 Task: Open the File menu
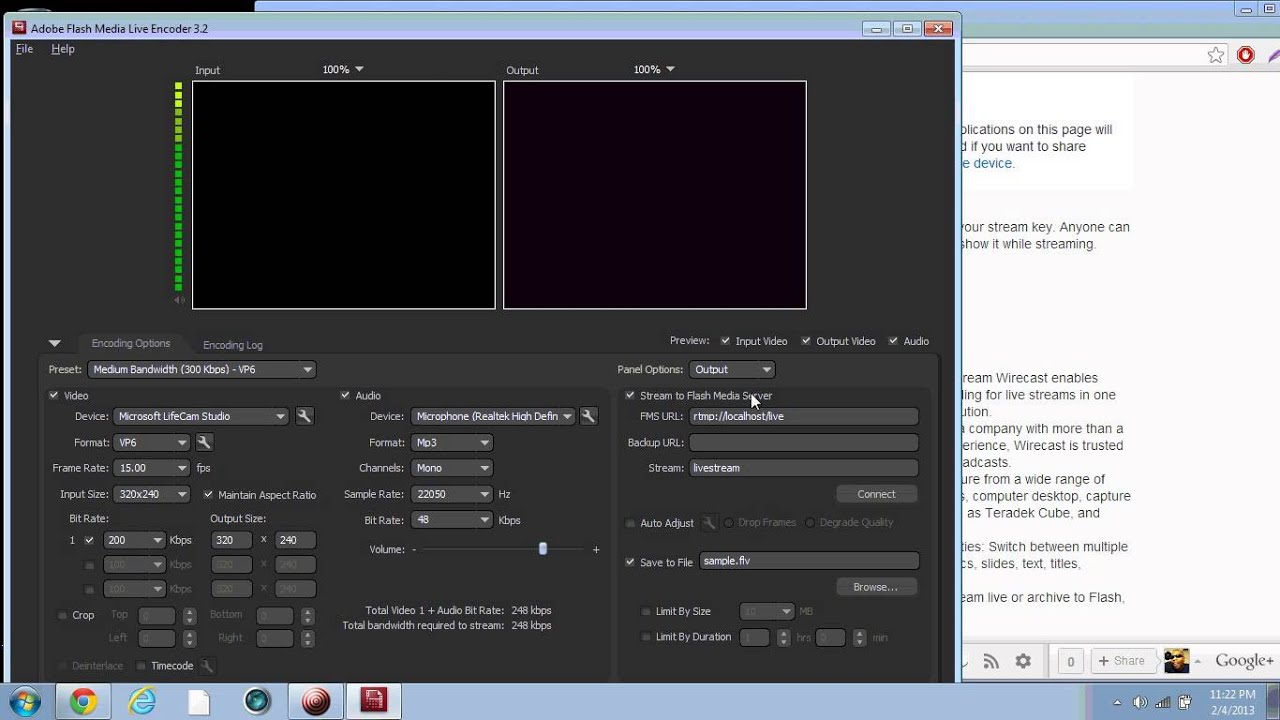[x=24, y=49]
